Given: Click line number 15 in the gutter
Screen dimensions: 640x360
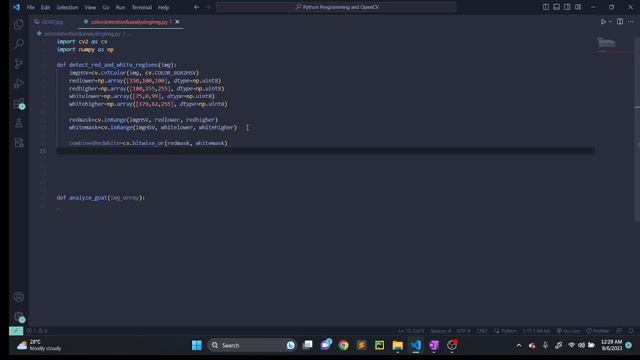Looking at the screenshot, I should (43, 151).
